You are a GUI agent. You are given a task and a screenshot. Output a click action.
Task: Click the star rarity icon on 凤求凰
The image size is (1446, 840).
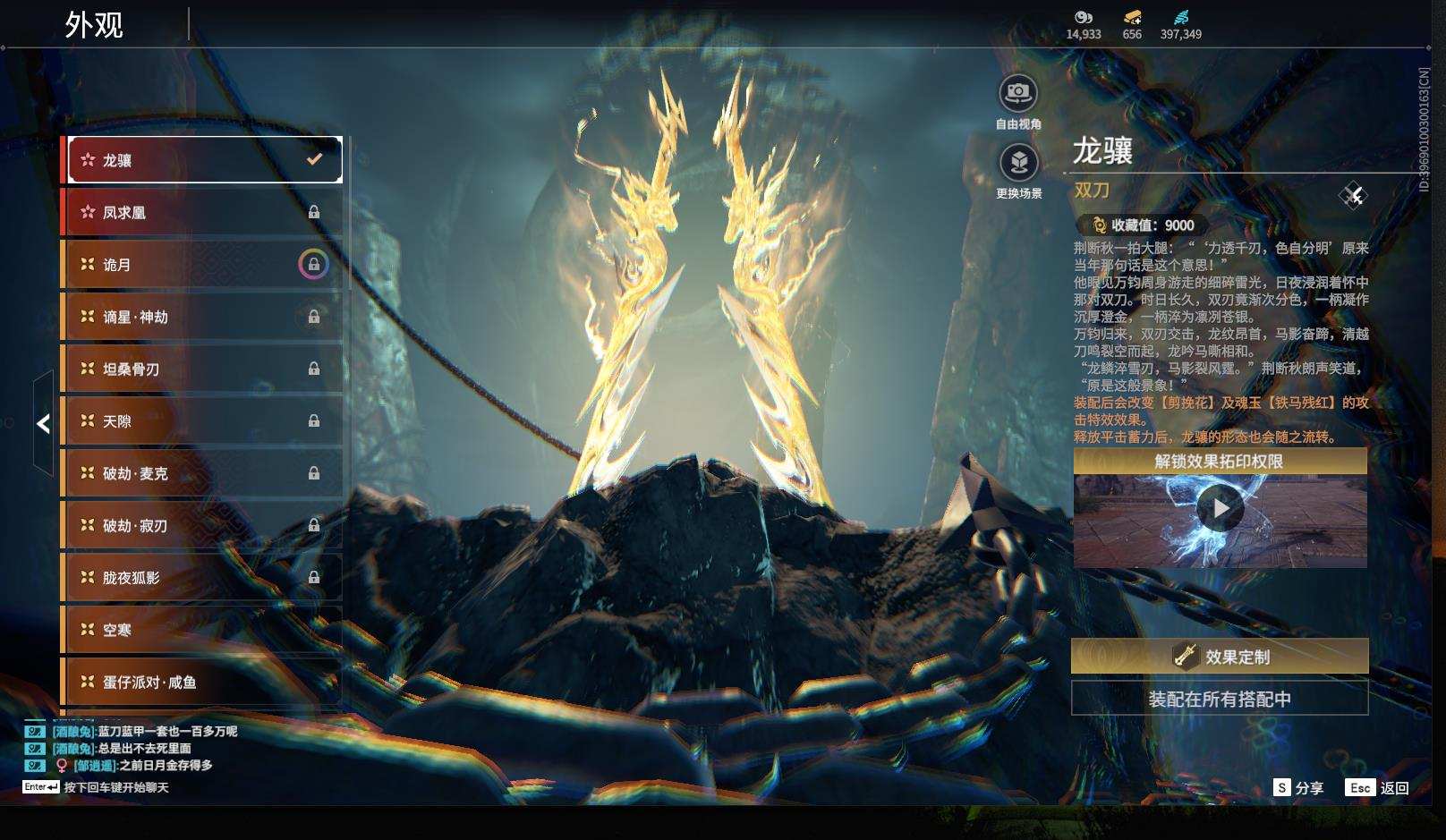click(88, 212)
